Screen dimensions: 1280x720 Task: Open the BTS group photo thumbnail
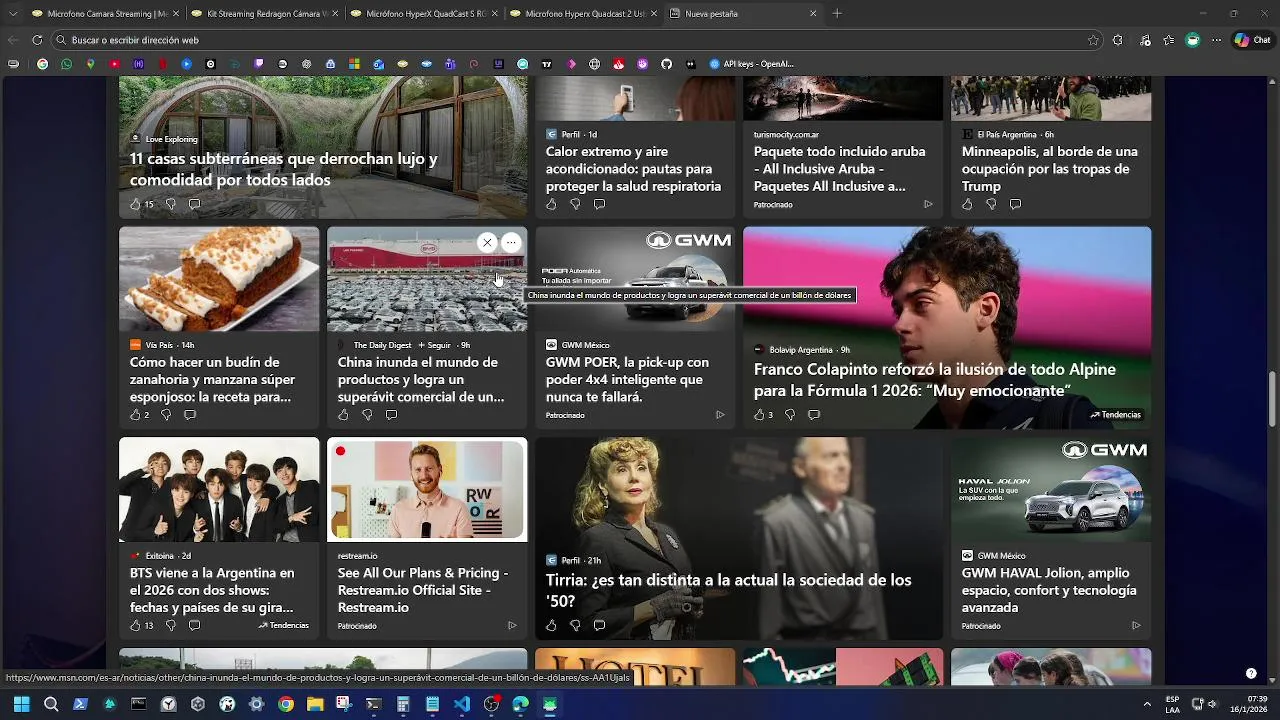[x=219, y=490]
